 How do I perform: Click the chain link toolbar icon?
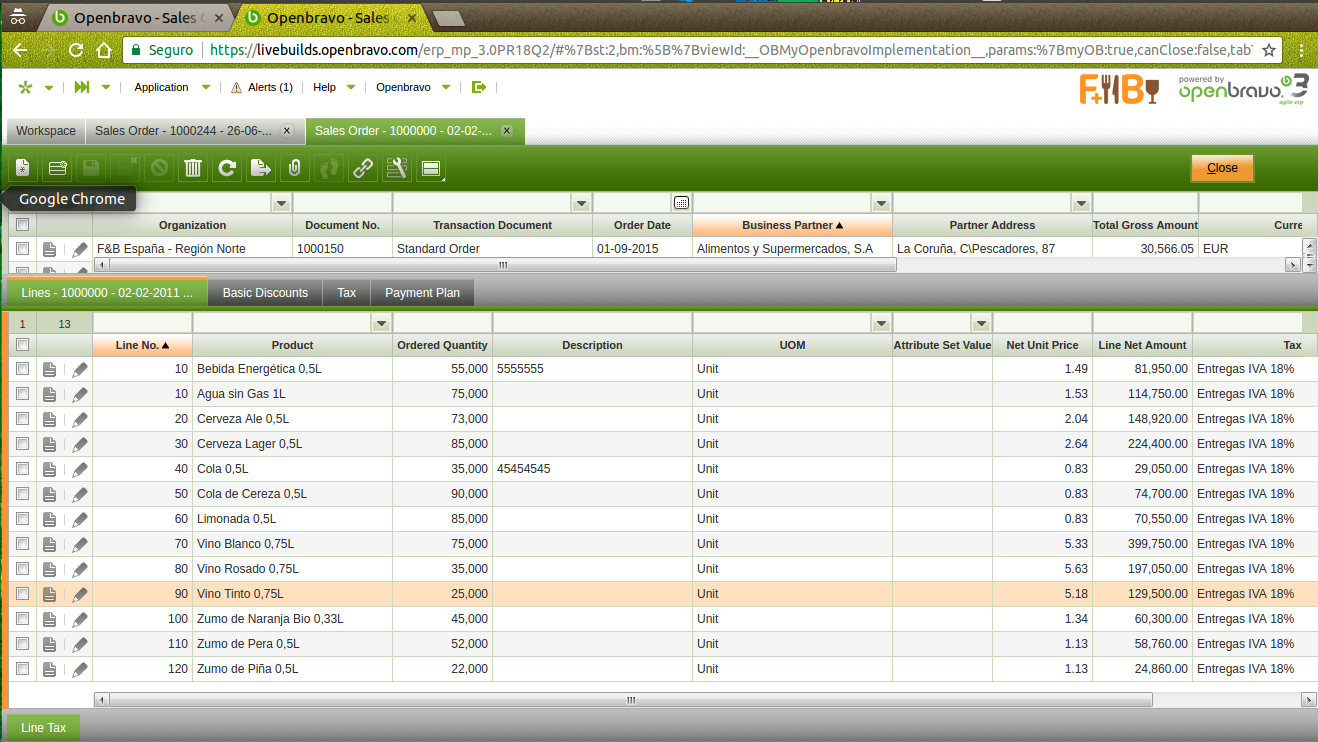click(363, 168)
